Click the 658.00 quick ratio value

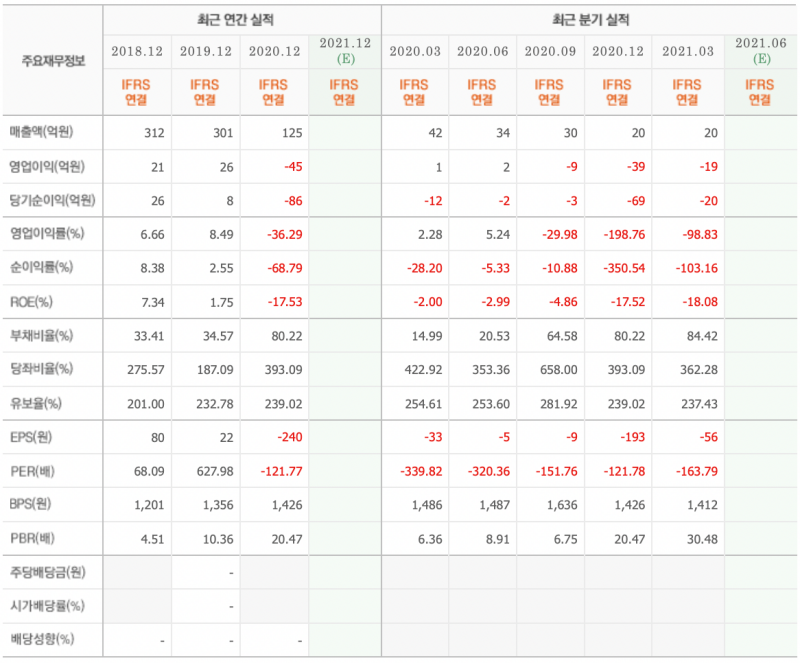click(x=559, y=370)
